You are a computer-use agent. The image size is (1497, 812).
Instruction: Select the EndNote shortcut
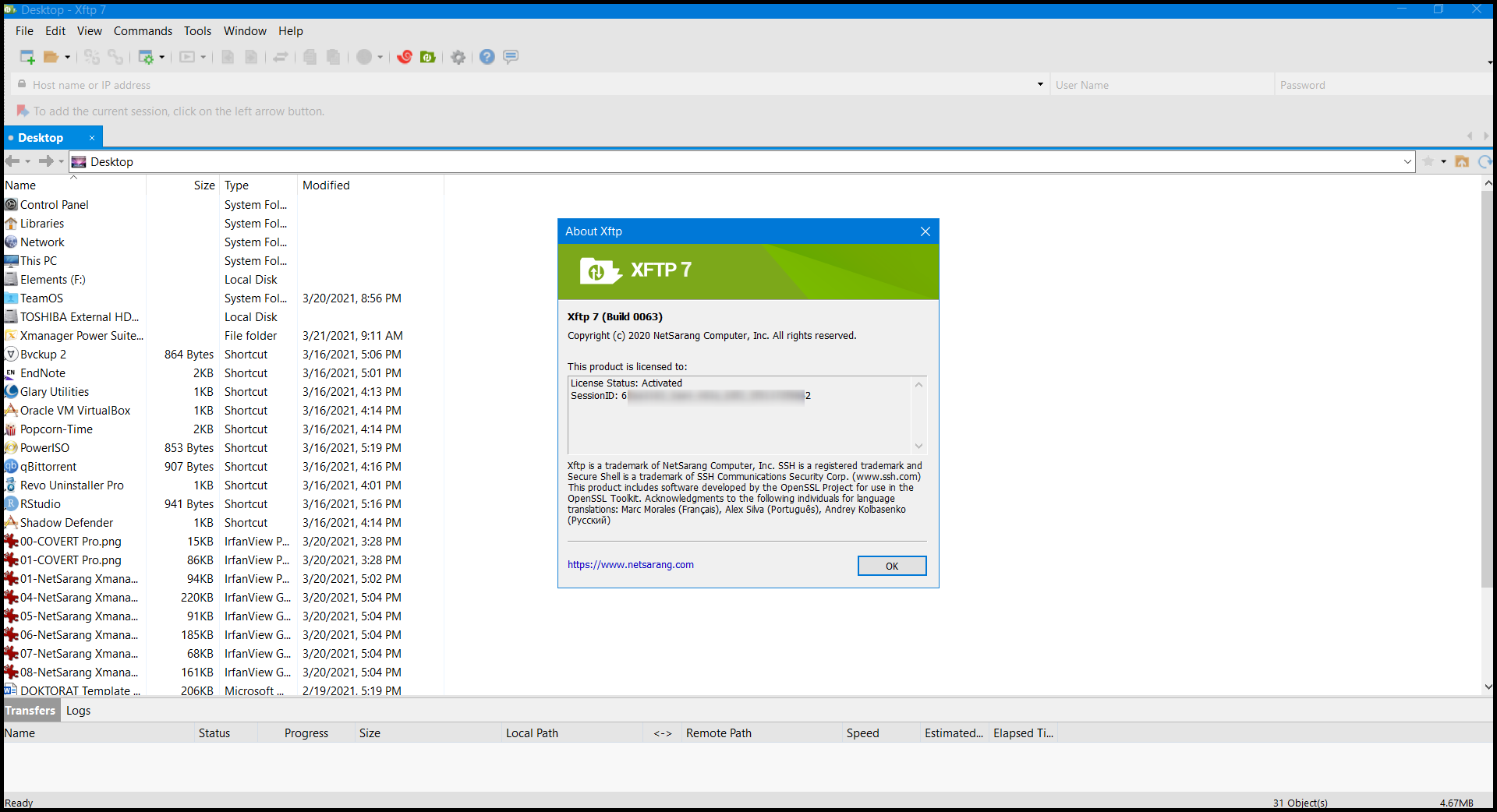[42, 373]
